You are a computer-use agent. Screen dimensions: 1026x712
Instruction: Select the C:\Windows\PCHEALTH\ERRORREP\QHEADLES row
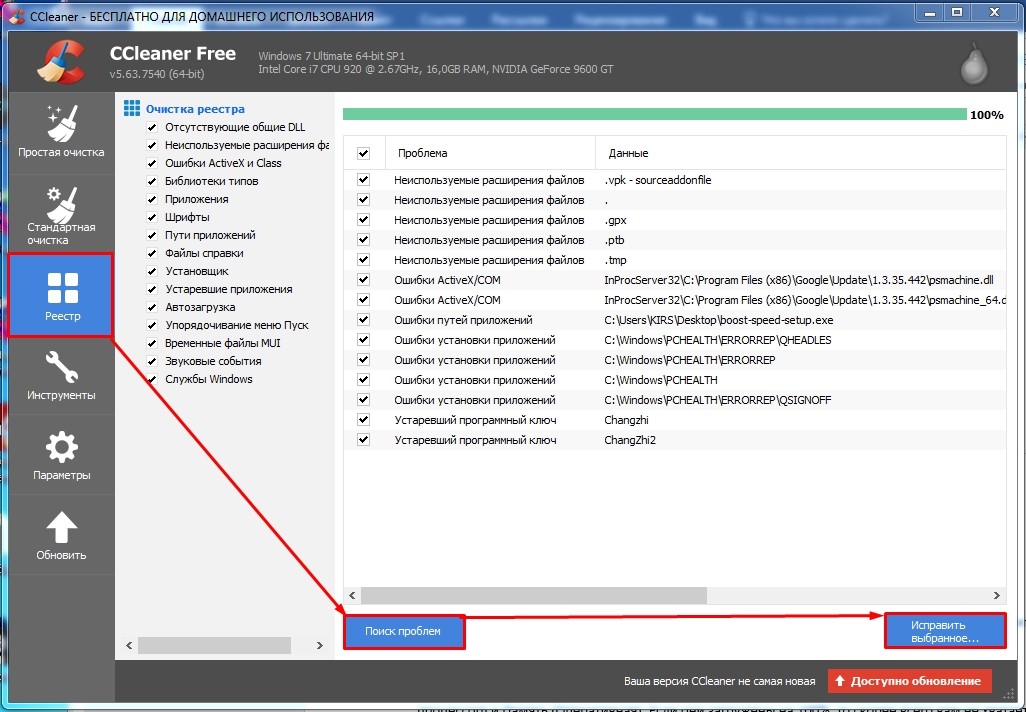675,340
